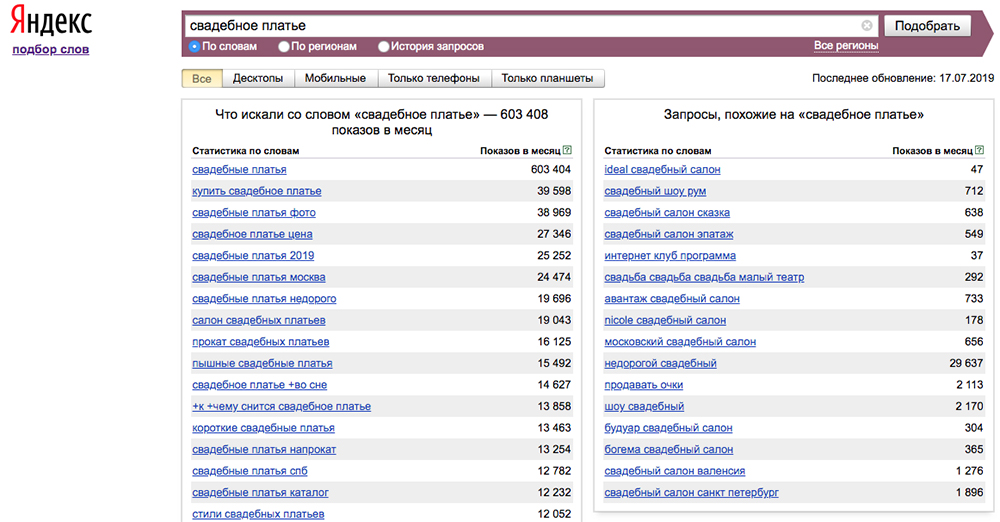The width and height of the screenshot is (1000, 522).
Task: Switch to the 'Только планшеты' tab
Action: [x=547, y=78]
